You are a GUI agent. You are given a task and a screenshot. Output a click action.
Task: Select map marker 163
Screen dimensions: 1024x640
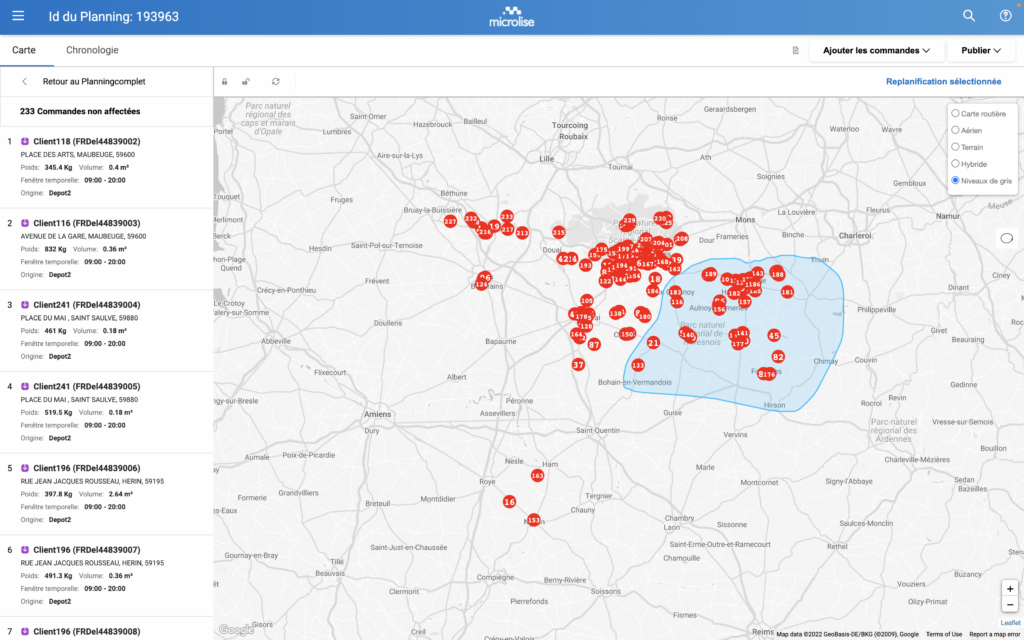coord(537,475)
